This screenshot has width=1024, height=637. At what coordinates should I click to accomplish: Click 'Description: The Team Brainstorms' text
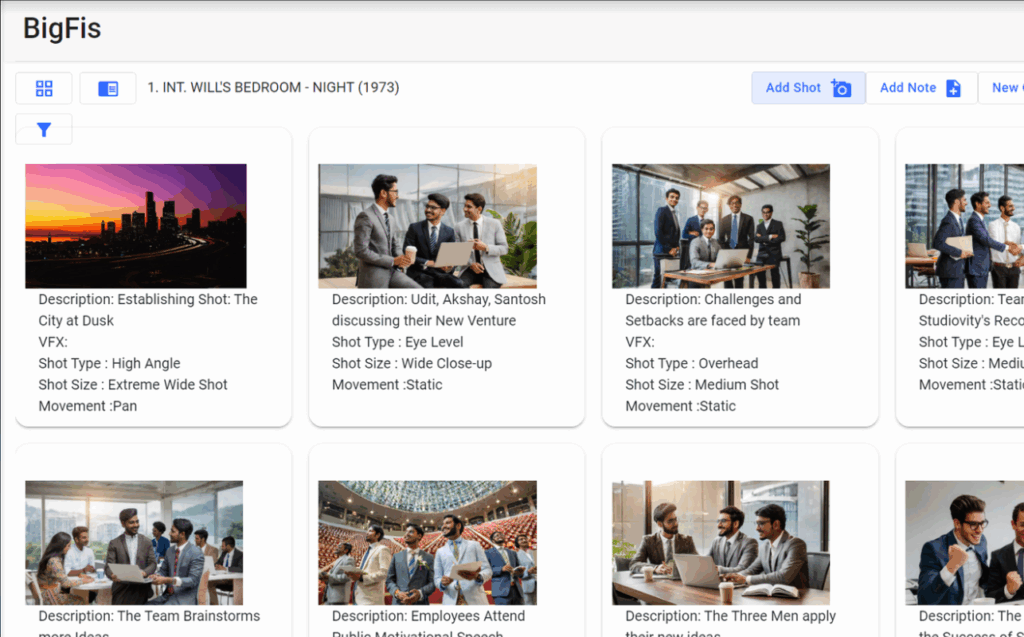[x=149, y=616]
